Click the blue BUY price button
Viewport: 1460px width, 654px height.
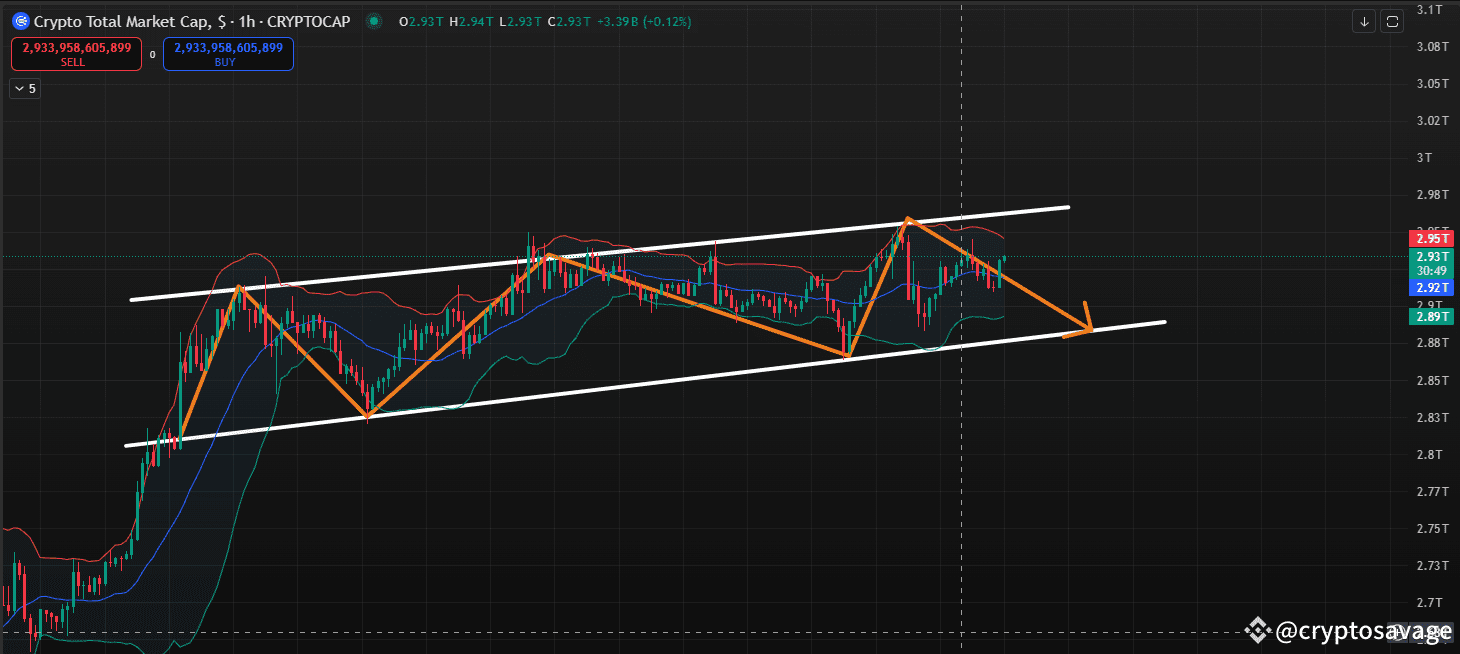point(228,54)
